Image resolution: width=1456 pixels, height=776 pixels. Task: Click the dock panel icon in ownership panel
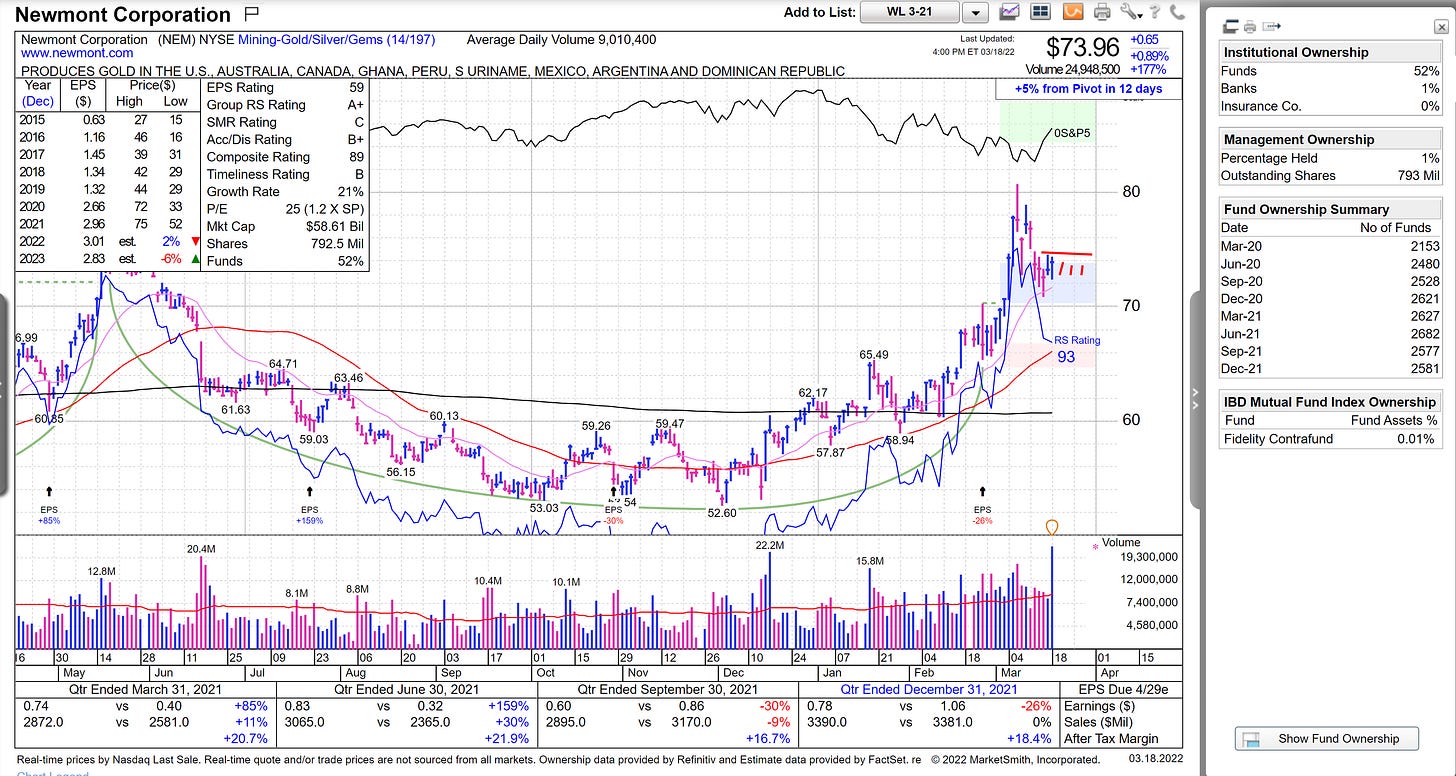[1231, 27]
